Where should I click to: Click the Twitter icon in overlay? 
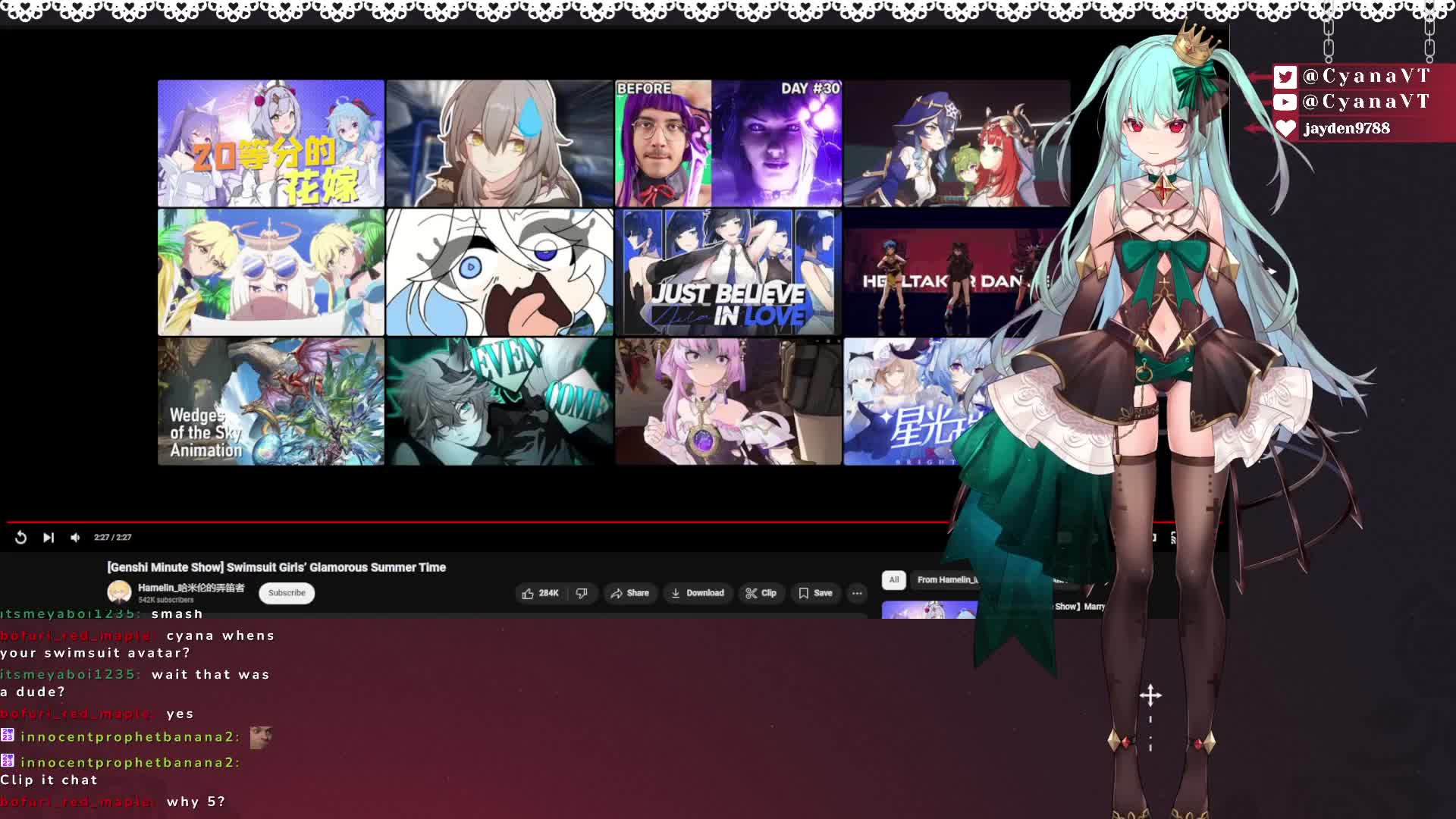tap(1285, 77)
